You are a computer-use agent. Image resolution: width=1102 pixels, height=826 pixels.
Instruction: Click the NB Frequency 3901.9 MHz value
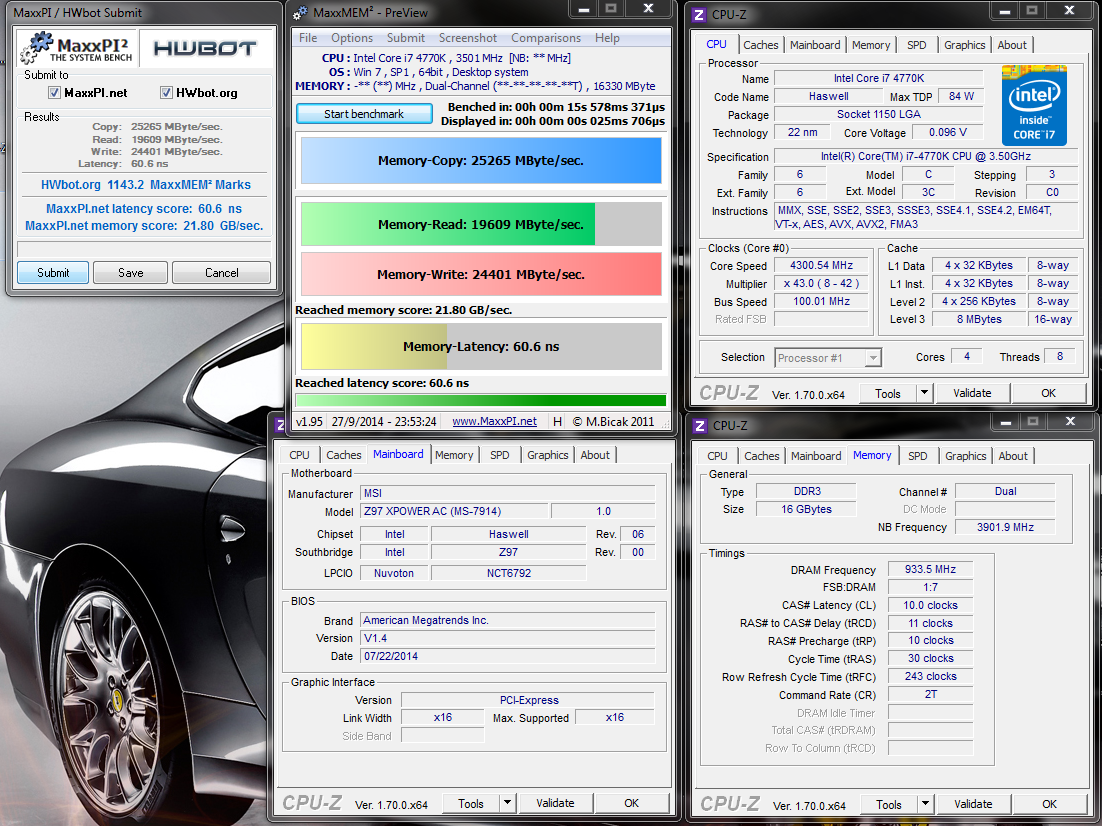(1005, 527)
